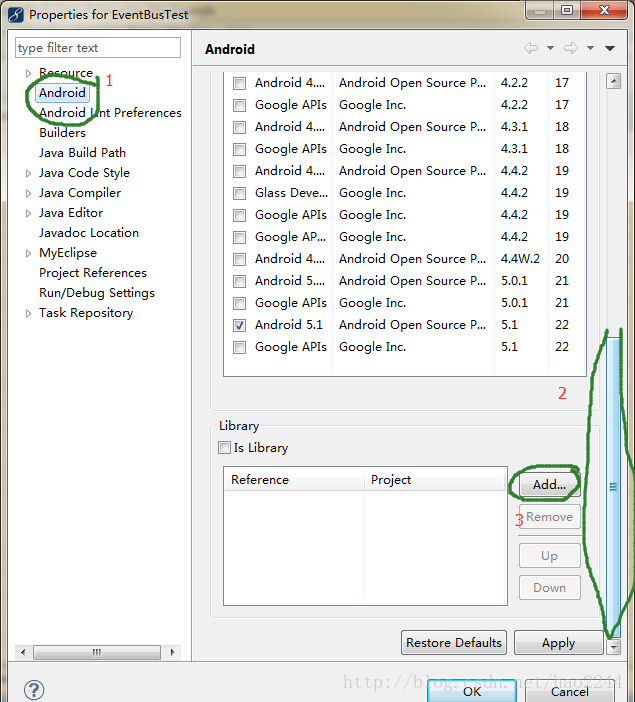Enable the Is Library checkbox
Image resolution: width=635 pixels, height=702 pixels.
click(x=225, y=448)
